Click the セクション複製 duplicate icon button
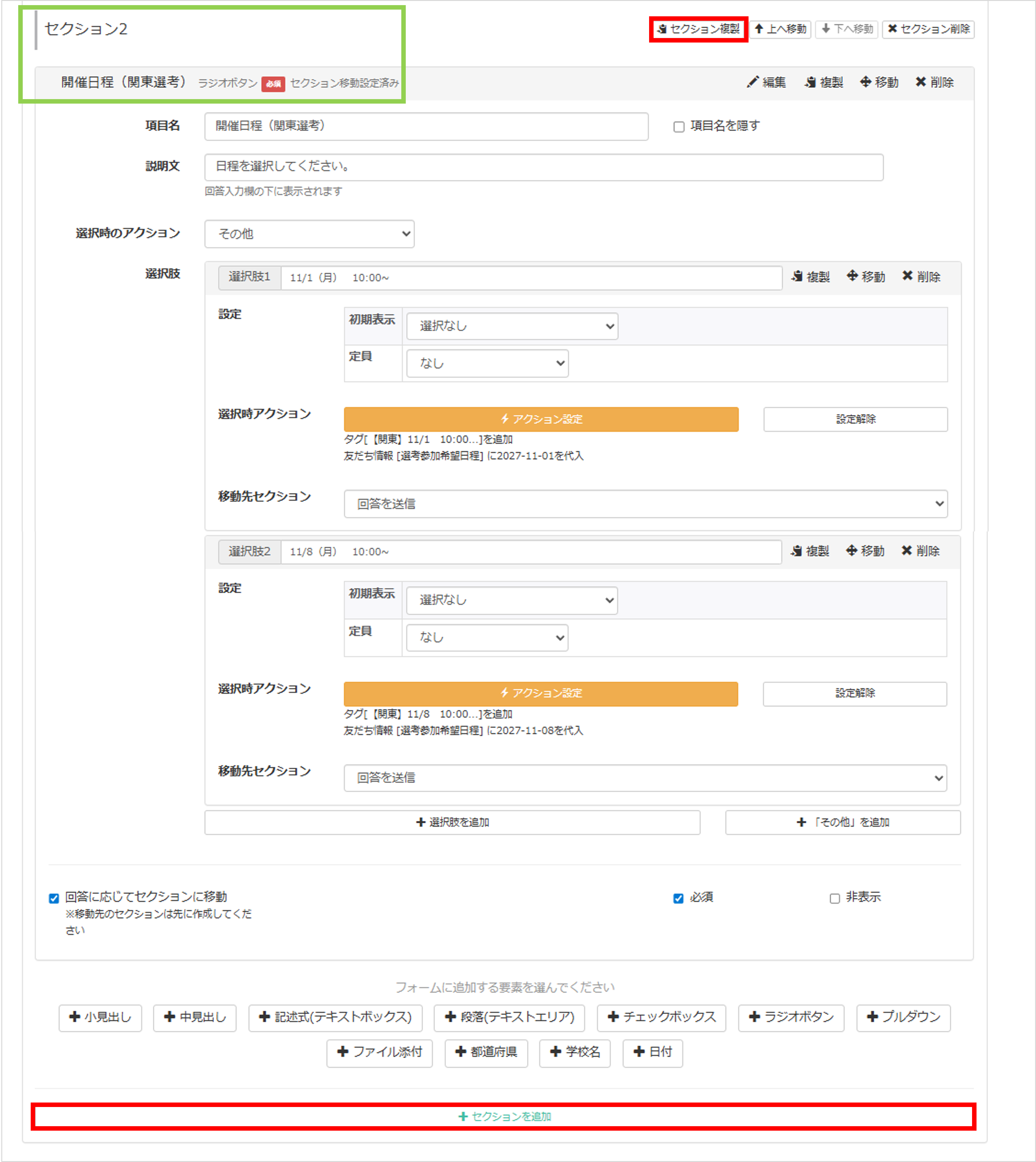The height and width of the screenshot is (1162, 1036). (698, 29)
